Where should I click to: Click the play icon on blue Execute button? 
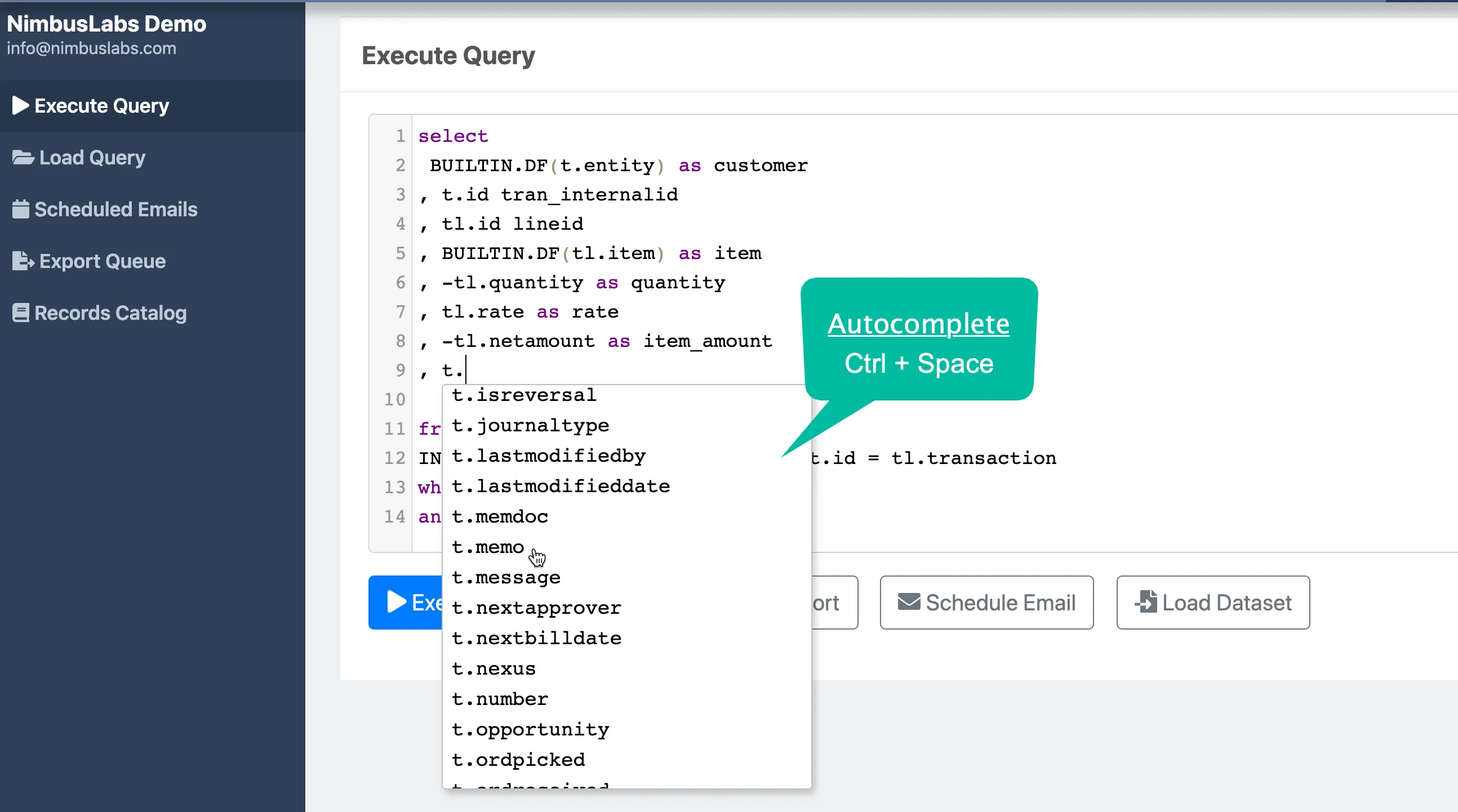396,602
